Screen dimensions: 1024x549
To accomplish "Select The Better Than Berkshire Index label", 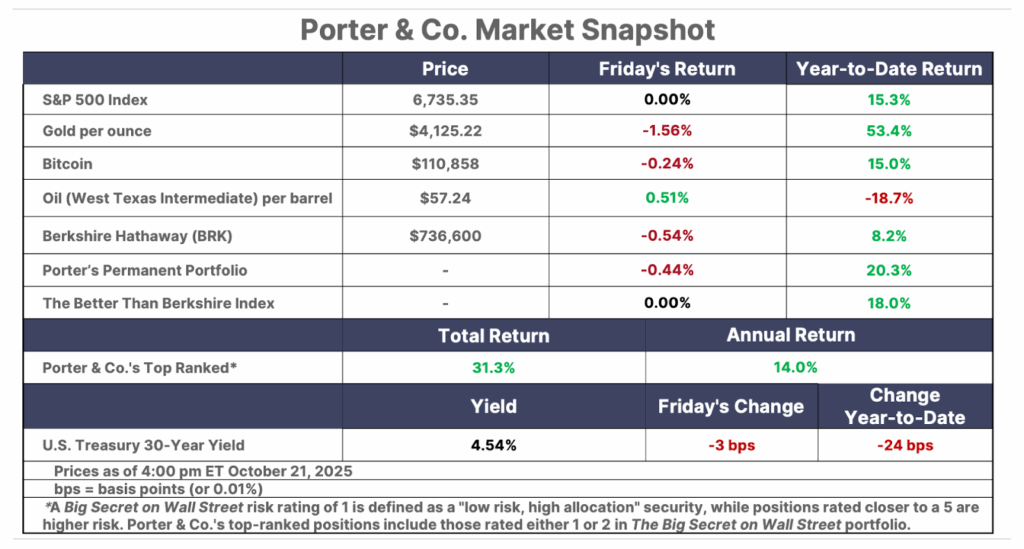I will coord(158,303).
